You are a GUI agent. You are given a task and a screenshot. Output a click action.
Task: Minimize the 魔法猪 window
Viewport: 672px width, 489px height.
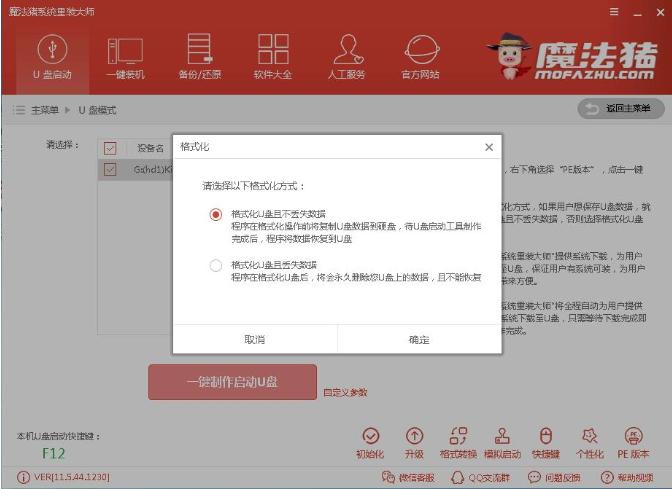coord(638,13)
